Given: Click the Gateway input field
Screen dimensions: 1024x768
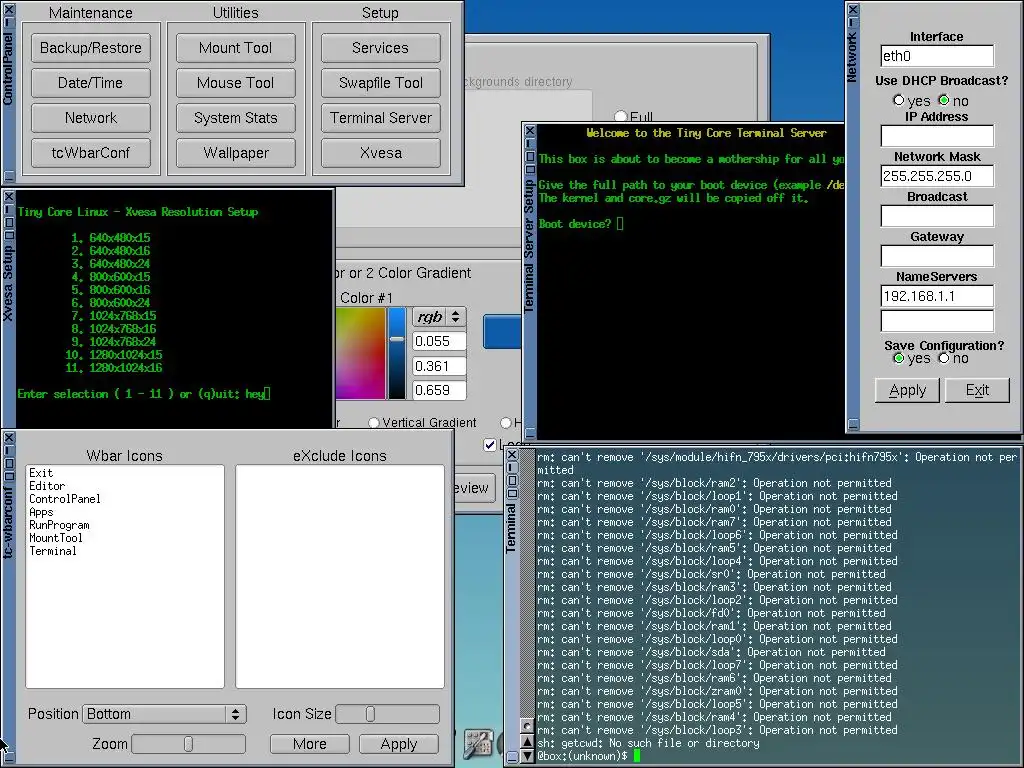Looking at the screenshot, I should click(x=937, y=255).
